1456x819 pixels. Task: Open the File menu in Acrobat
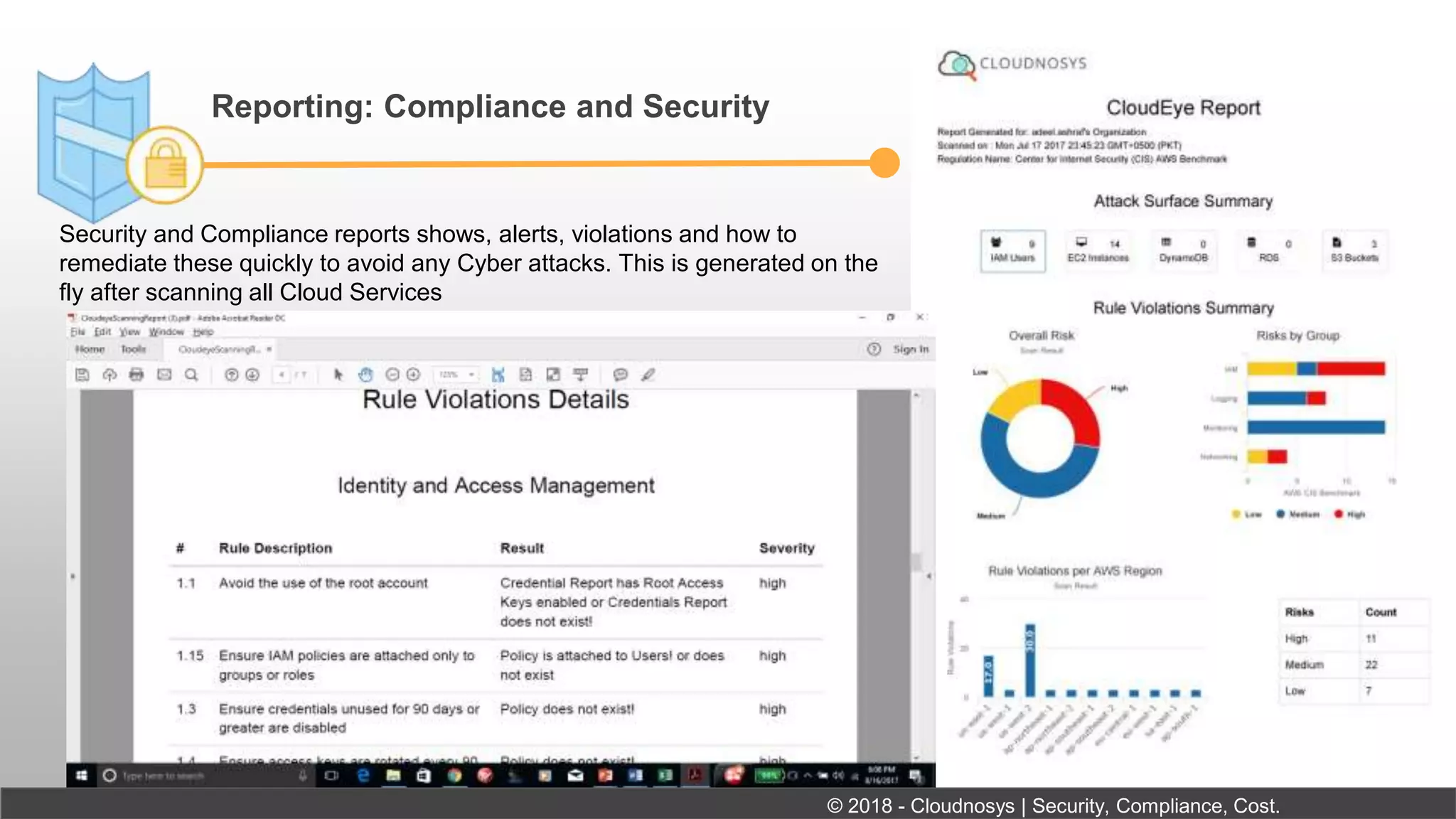tap(77, 332)
